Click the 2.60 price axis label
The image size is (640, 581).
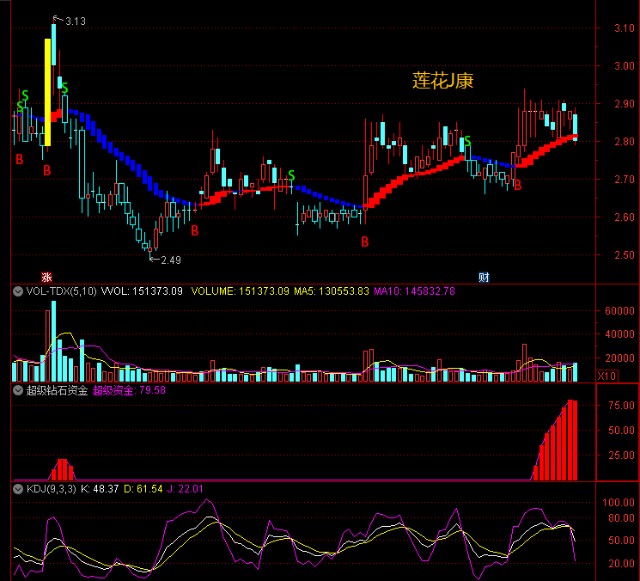coord(624,217)
